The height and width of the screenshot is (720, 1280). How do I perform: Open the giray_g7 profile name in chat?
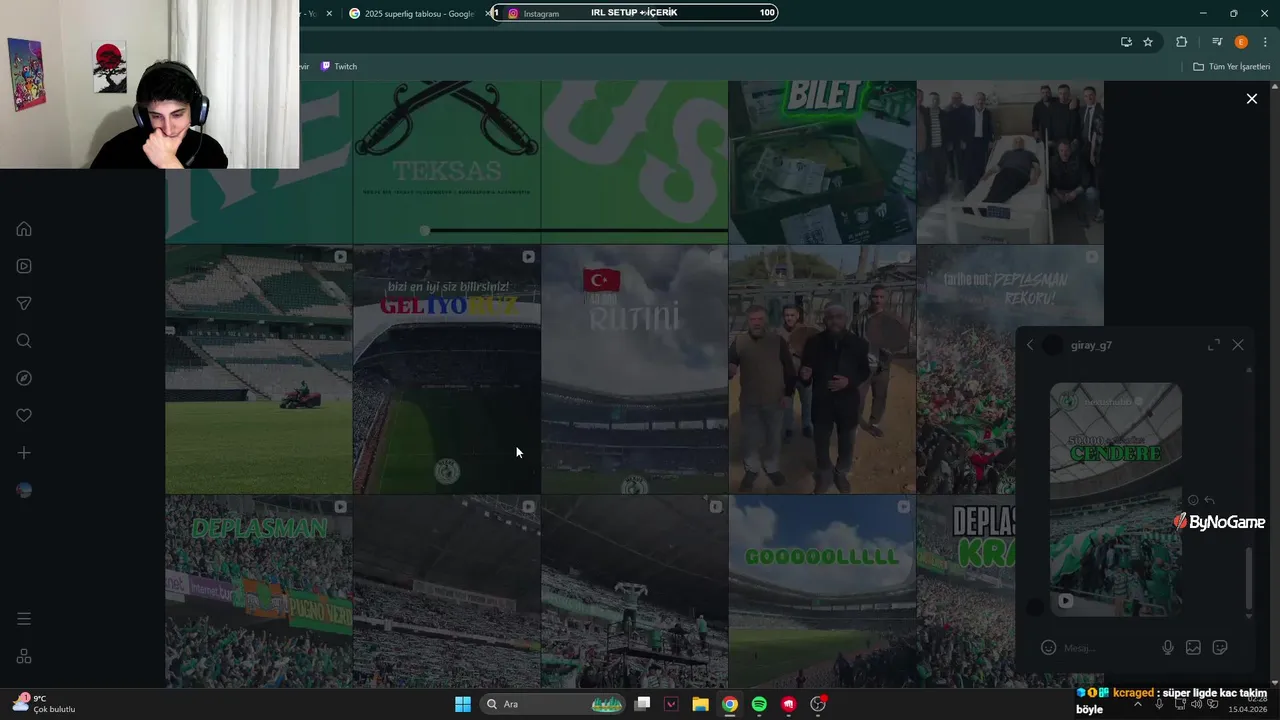click(1091, 345)
